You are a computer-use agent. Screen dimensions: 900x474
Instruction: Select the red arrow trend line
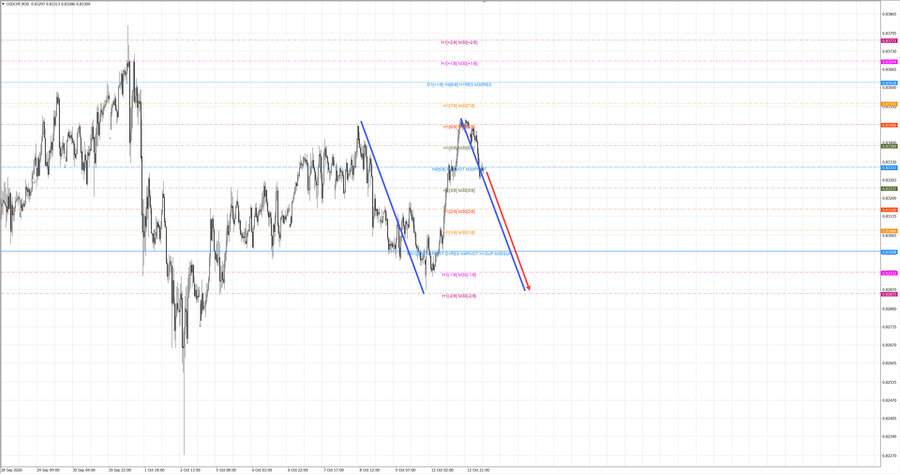[x=508, y=231]
